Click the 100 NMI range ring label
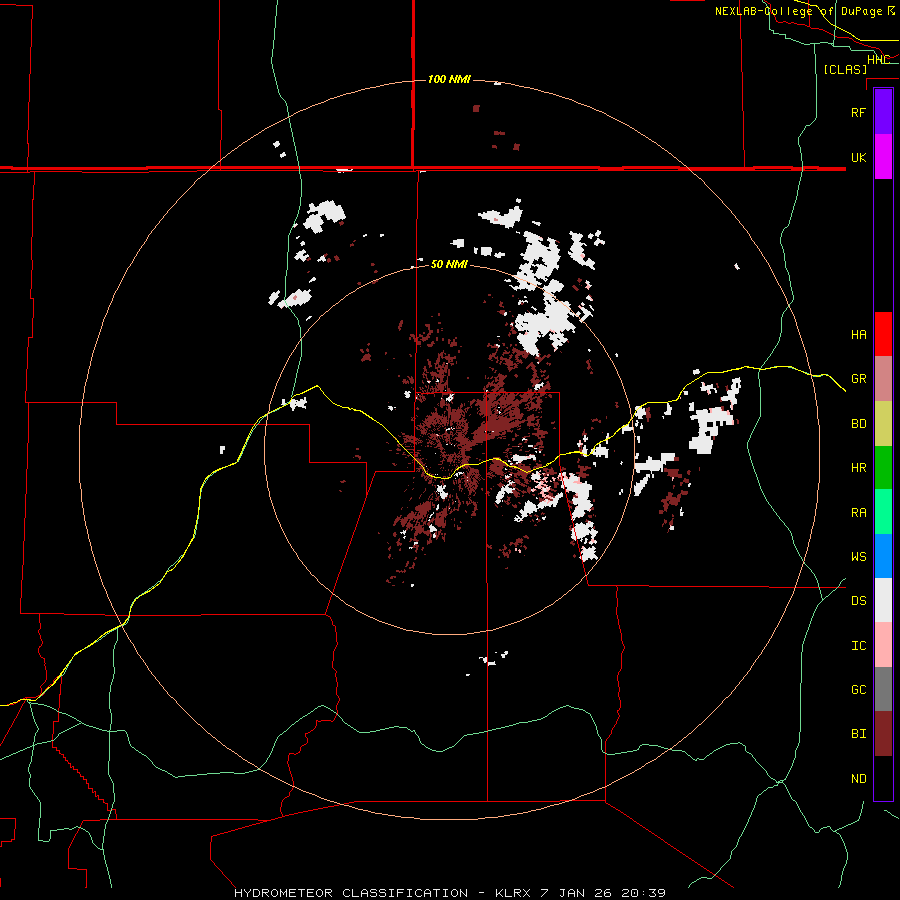The height and width of the screenshot is (900, 900). pyautogui.click(x=449, y=79)
